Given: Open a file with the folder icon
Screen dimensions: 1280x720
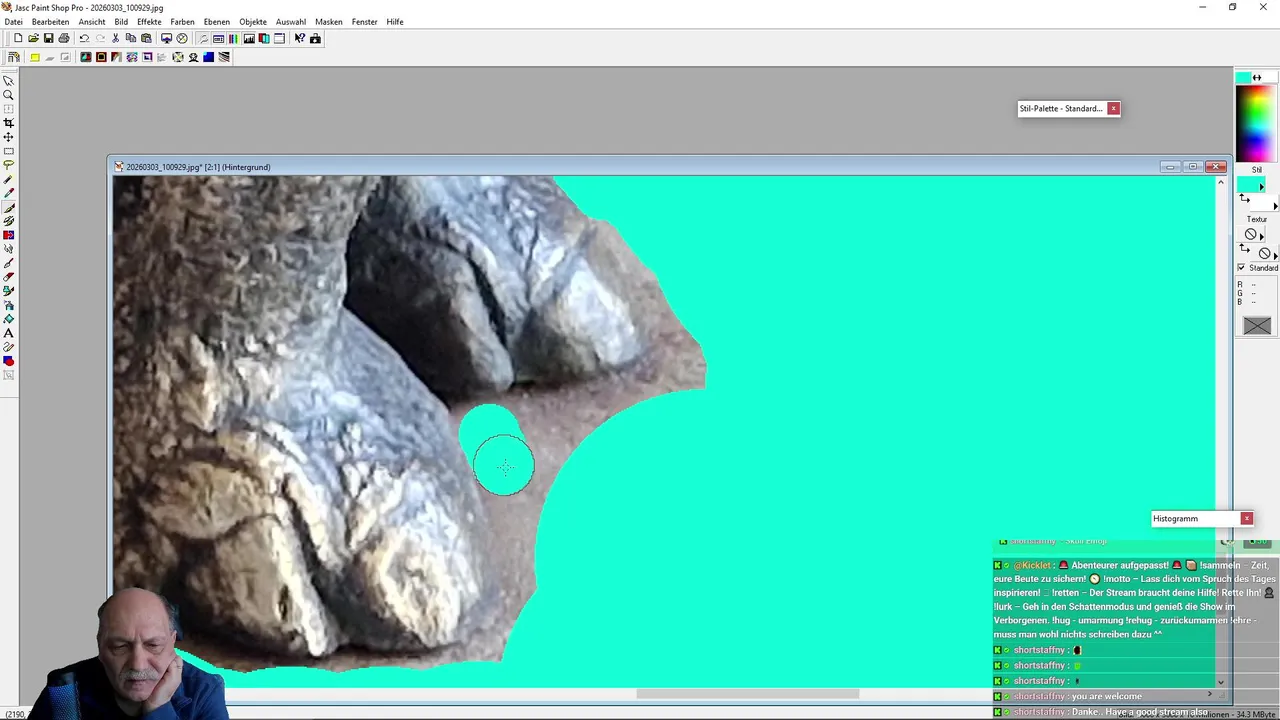Looking at the screenshot, I should [33, 38].
